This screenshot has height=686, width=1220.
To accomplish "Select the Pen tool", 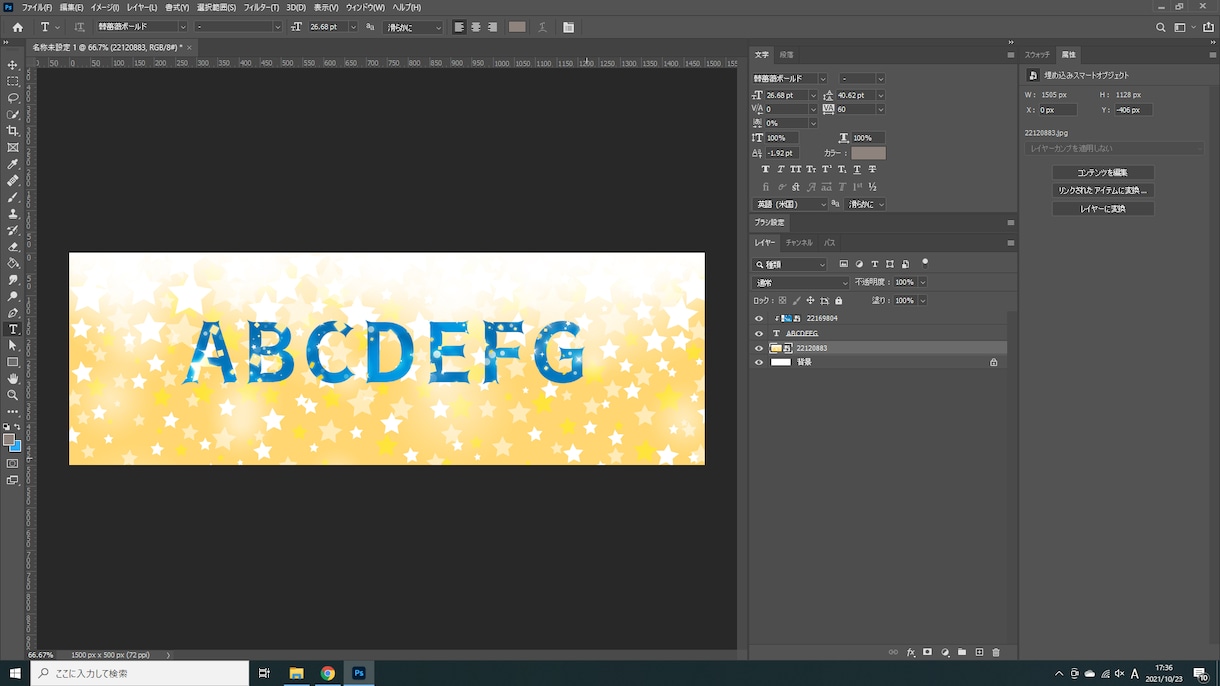I will tap(13, 313).
